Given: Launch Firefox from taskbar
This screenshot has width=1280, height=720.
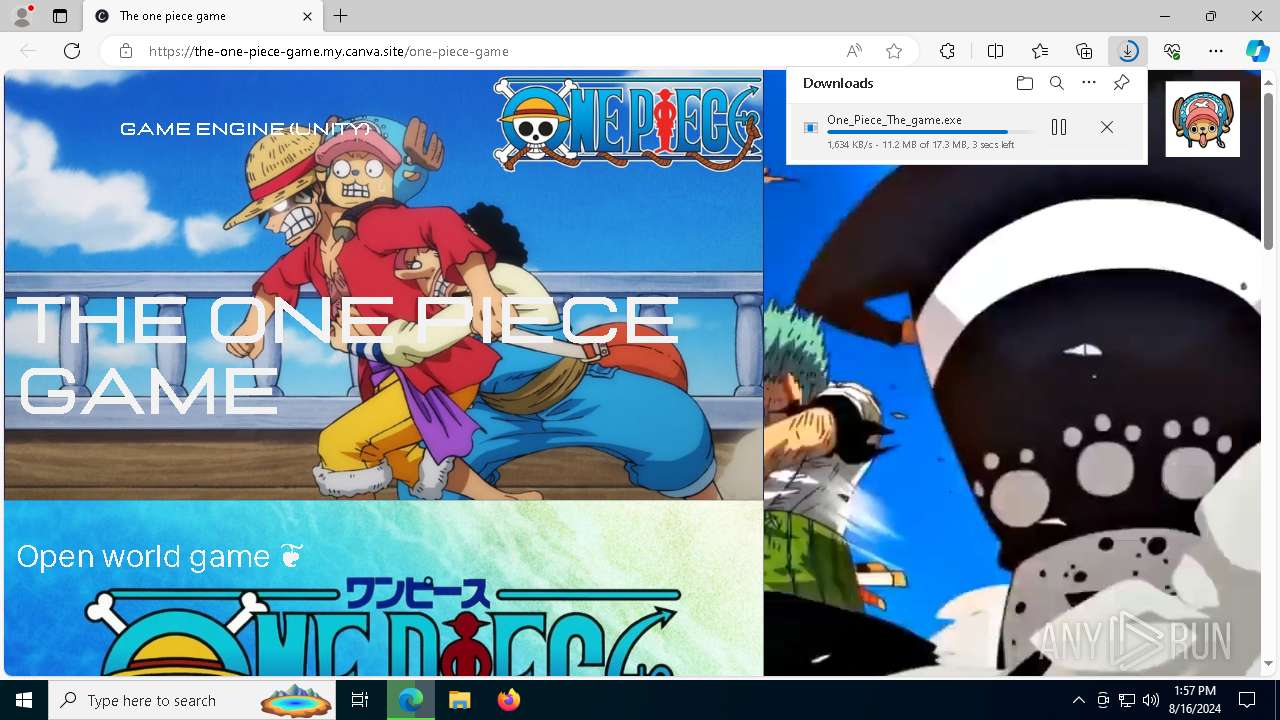Looking at the screenshot, I should 508,700.
